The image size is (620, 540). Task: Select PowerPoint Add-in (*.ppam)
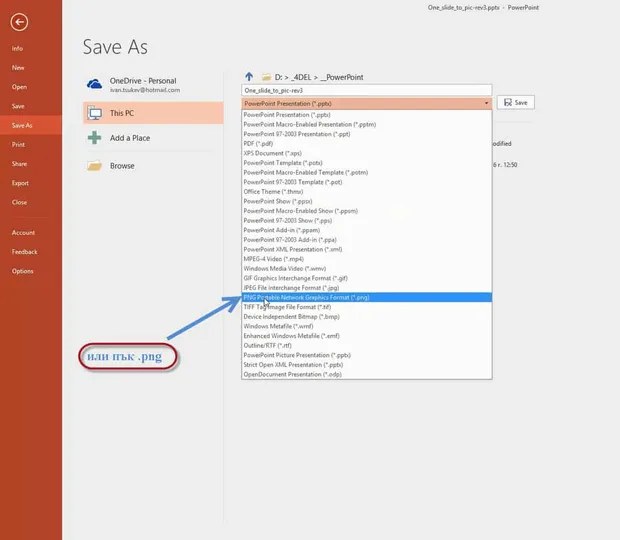367,230
